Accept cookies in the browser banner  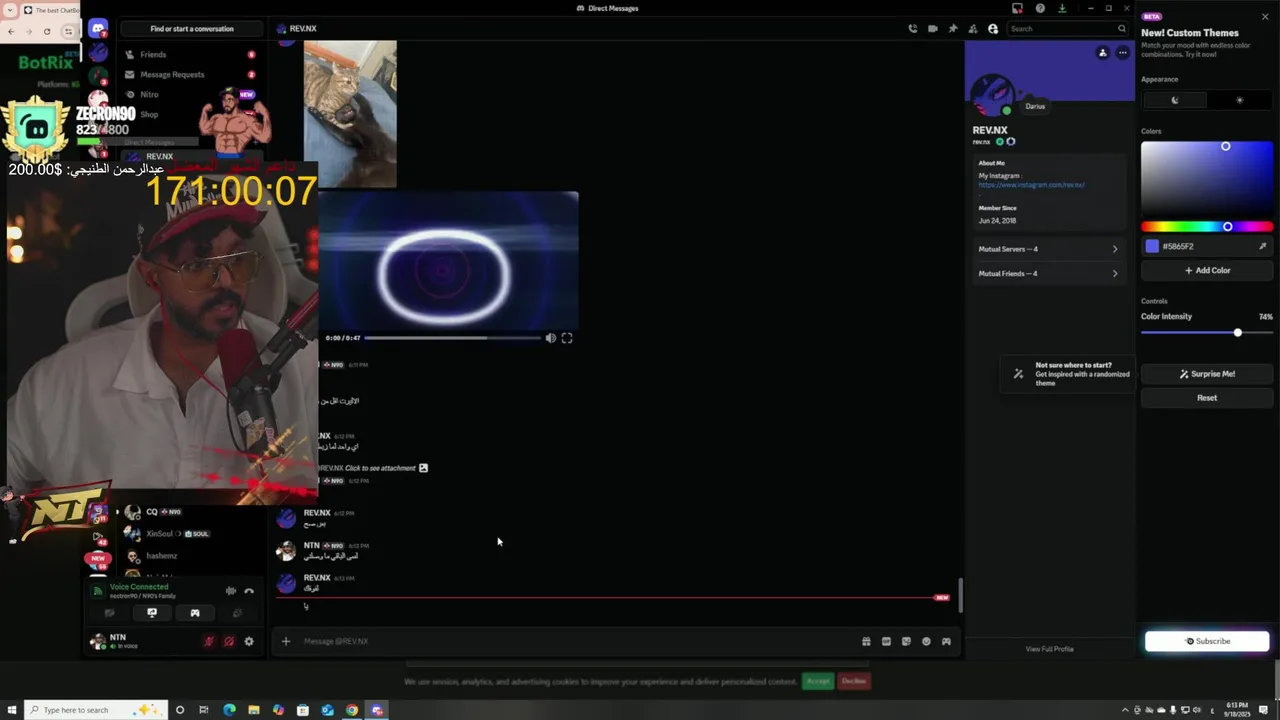[x=818, y=681]
